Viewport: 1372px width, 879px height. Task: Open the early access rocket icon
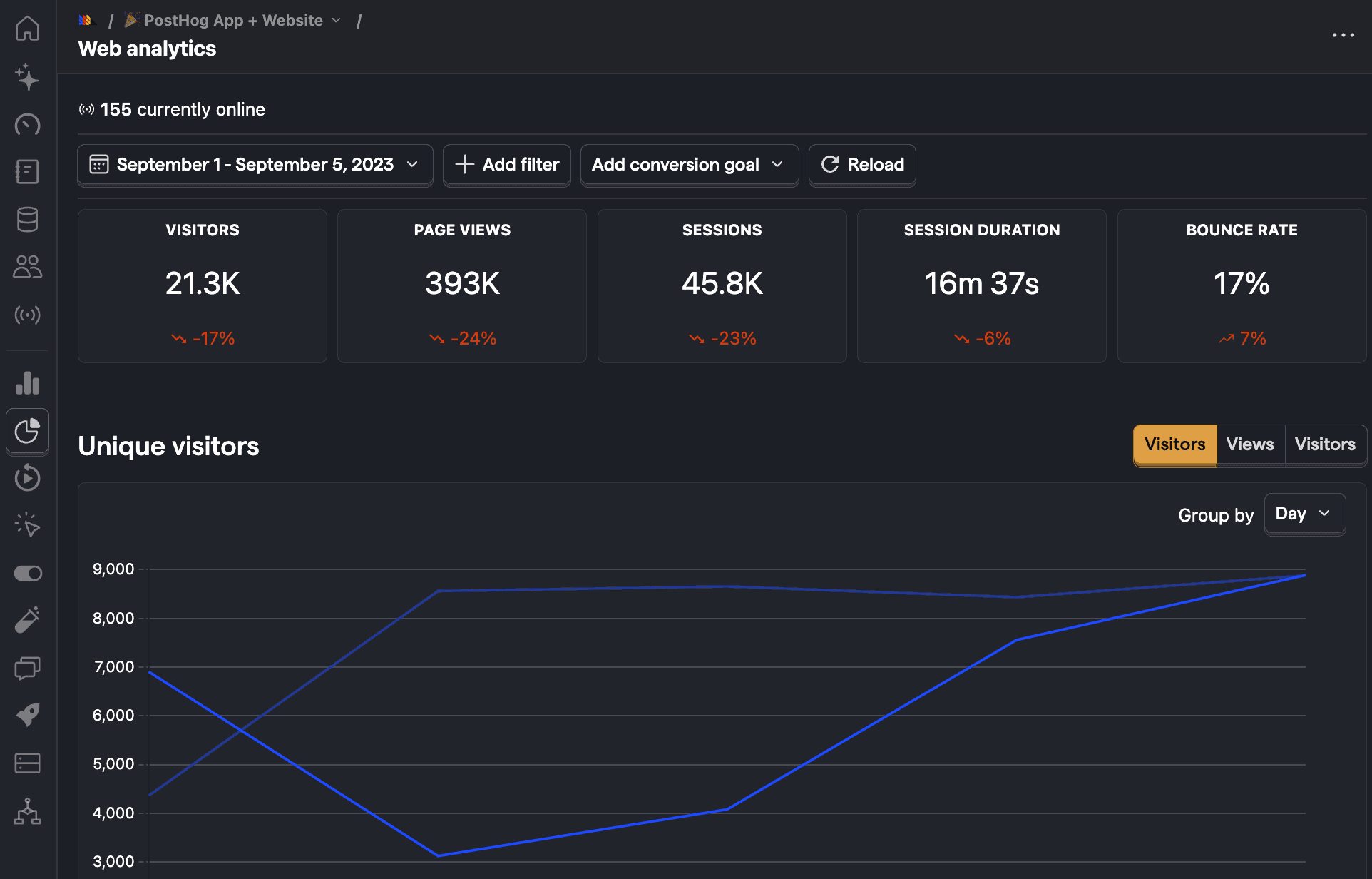(28, 715)
